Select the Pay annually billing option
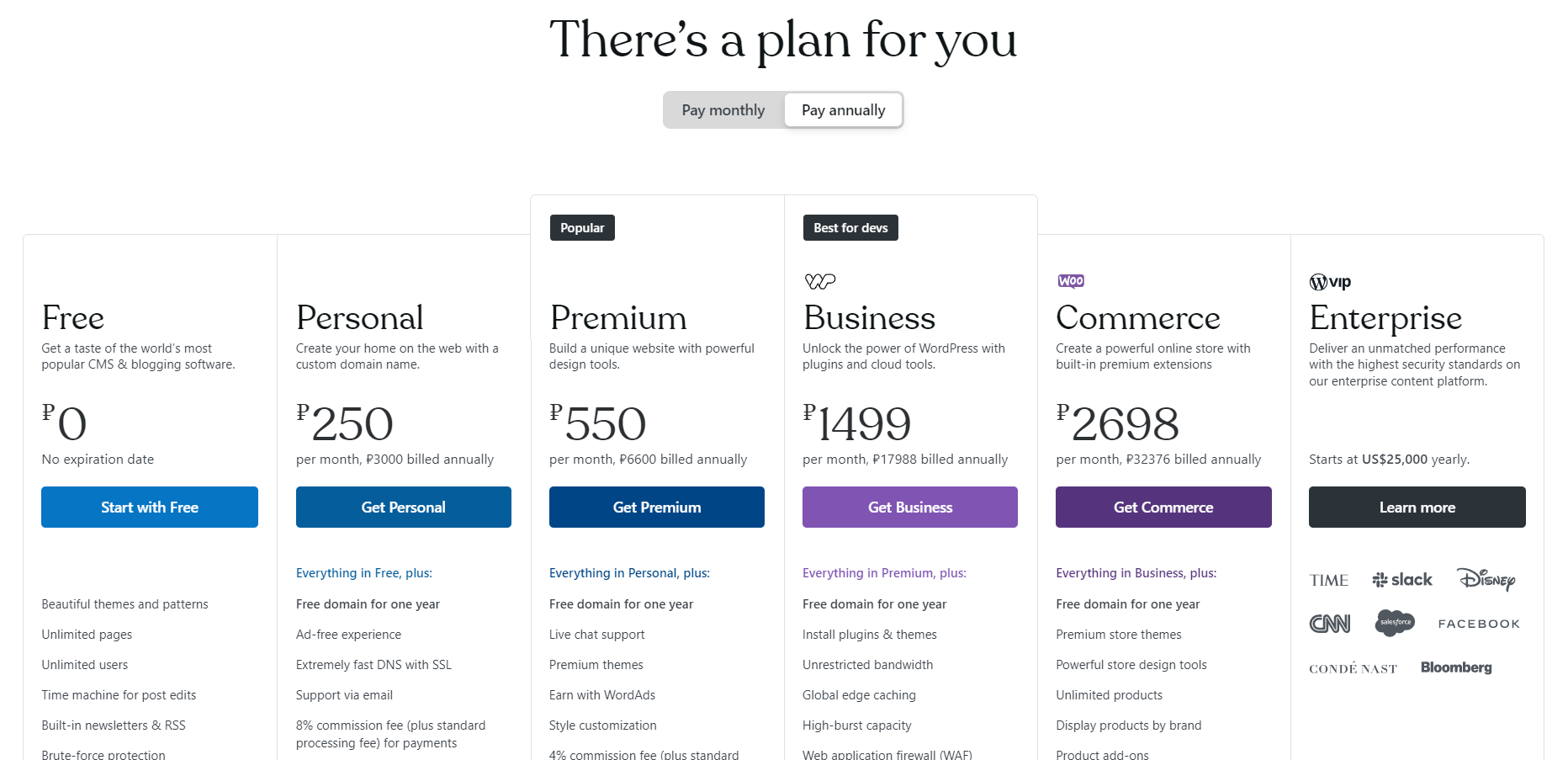Screen dimensions: 1568x760 tap(843, 110)
